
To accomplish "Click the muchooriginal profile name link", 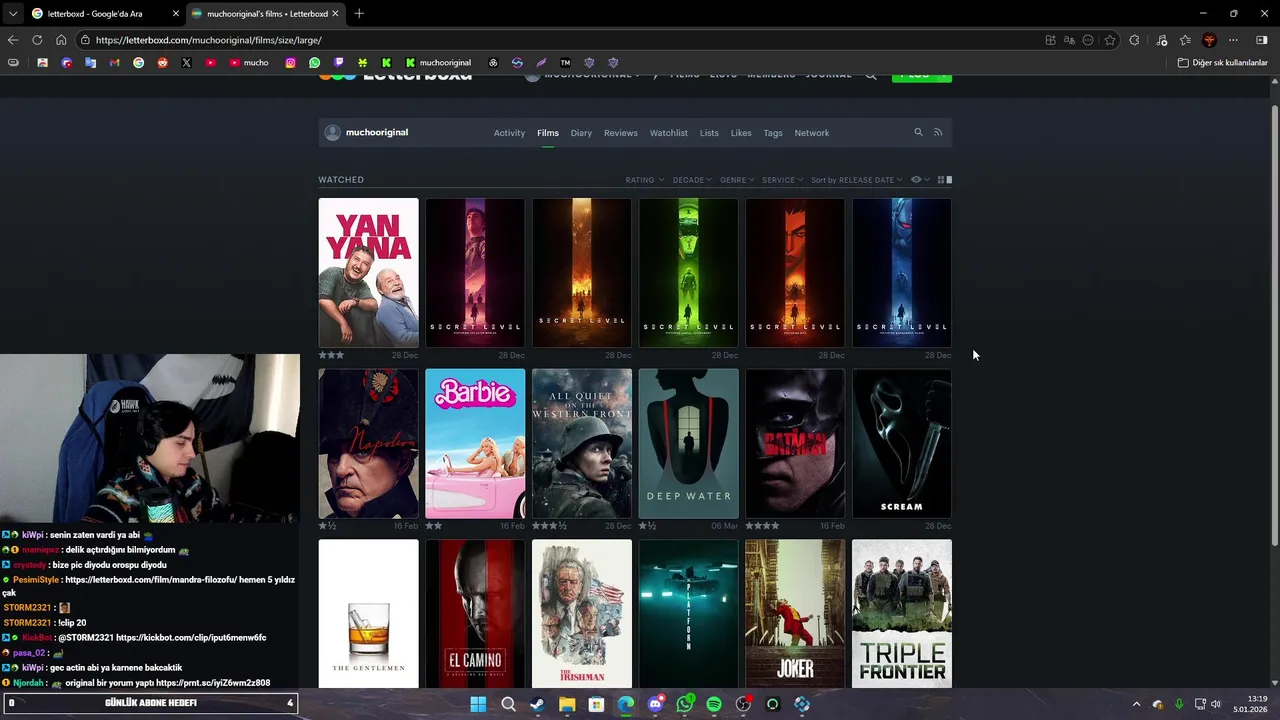I will pyautogui.click(x=377, y=132).
